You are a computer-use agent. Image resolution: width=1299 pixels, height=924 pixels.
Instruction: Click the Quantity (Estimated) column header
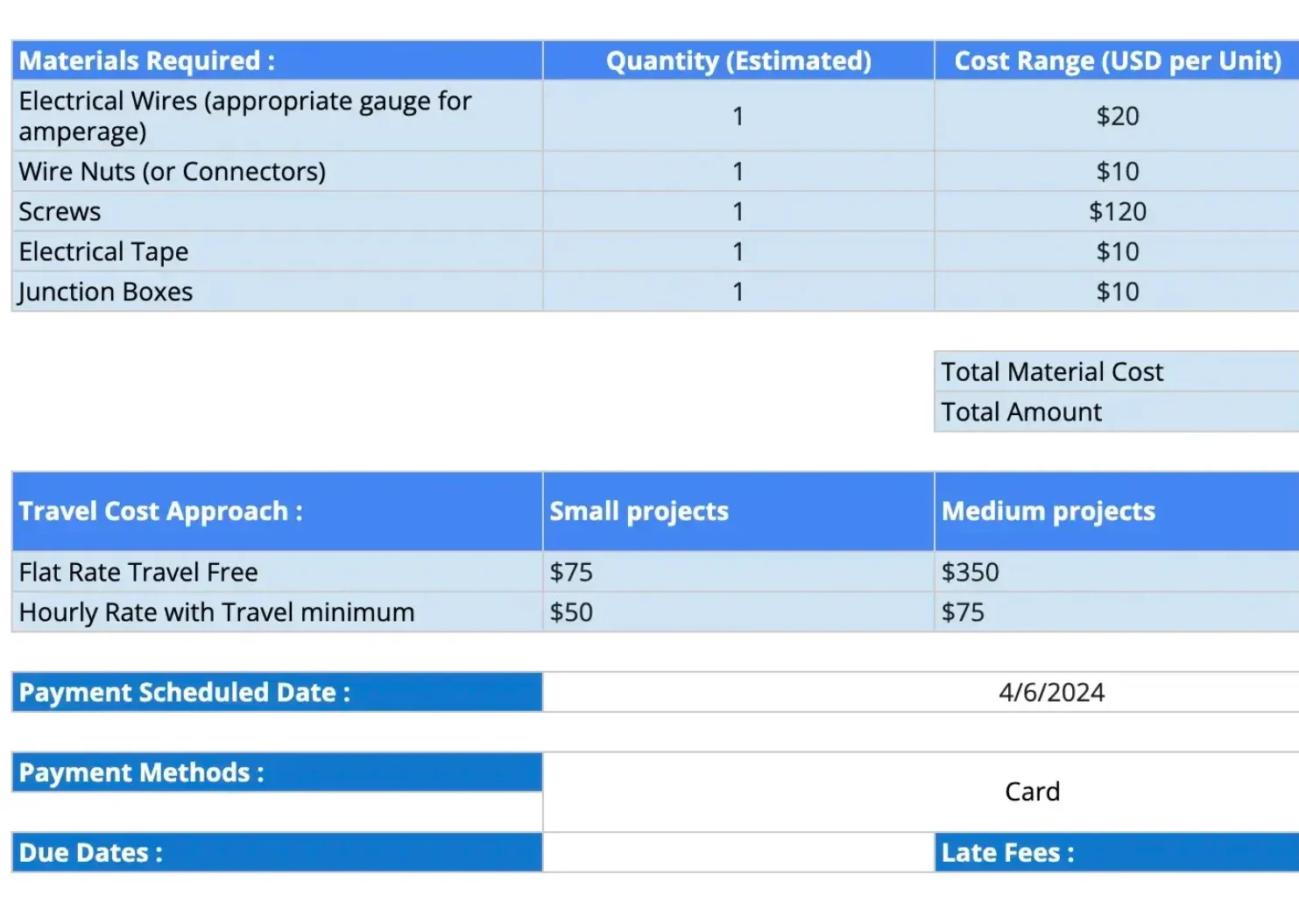(738, 60)
